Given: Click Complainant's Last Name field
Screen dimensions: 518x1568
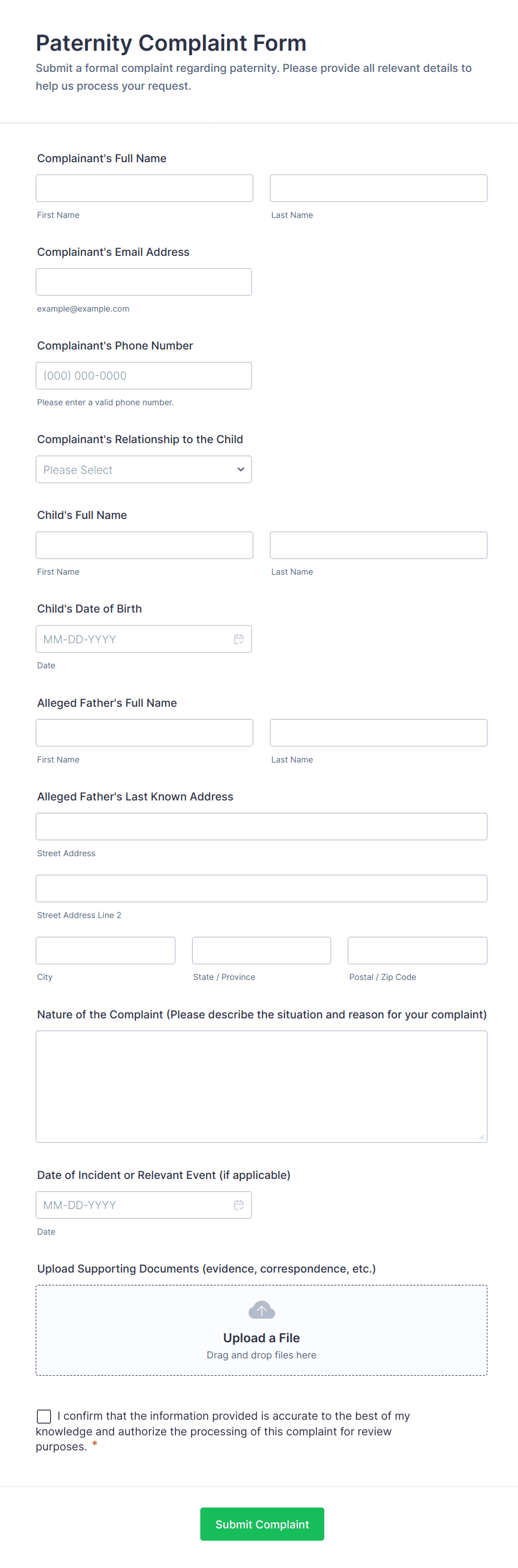Looking at the screenshot, I should click(x=378, y=188).
